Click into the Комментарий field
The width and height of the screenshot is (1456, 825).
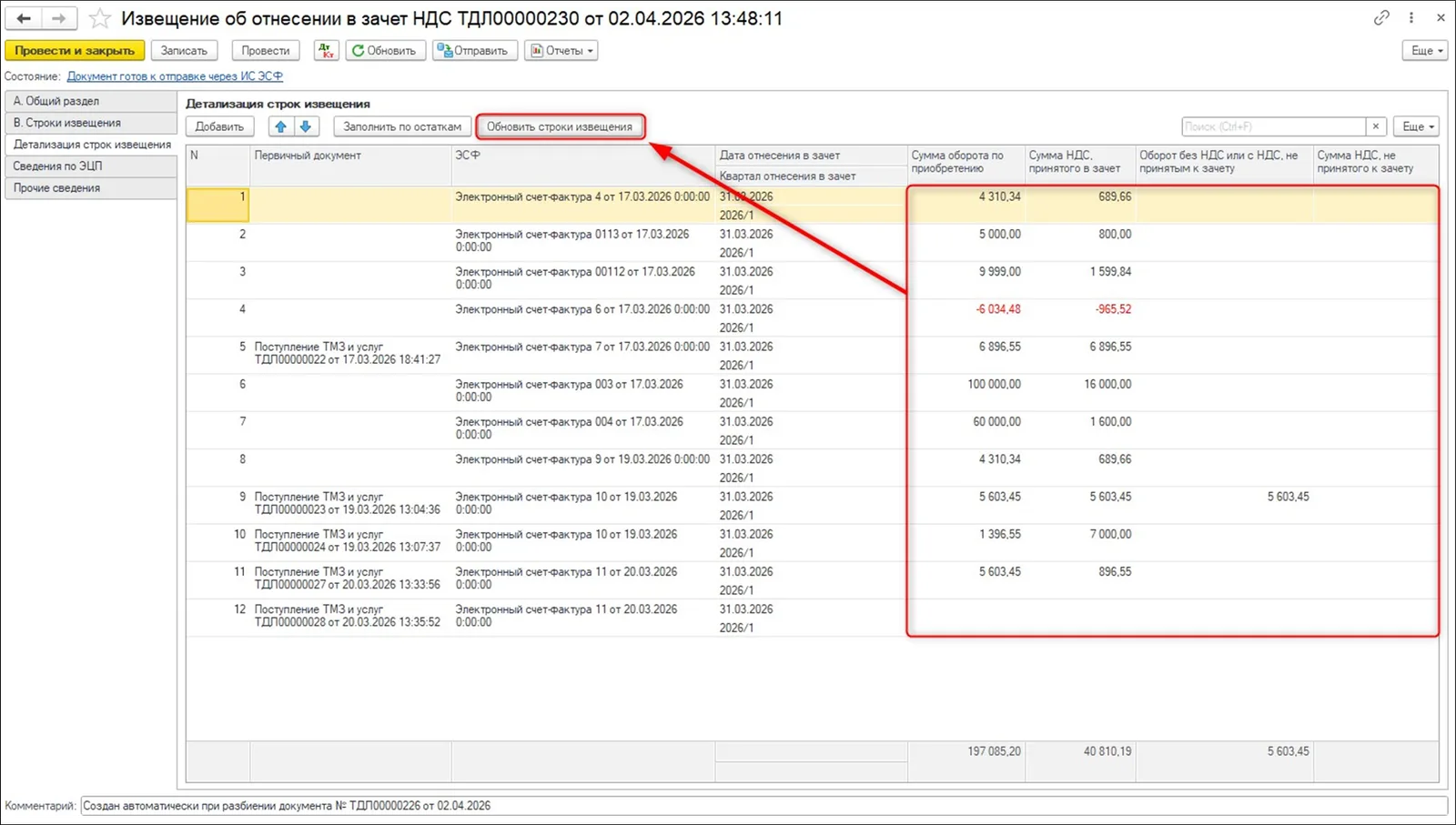pyautogui.click(x=763, y=806)
